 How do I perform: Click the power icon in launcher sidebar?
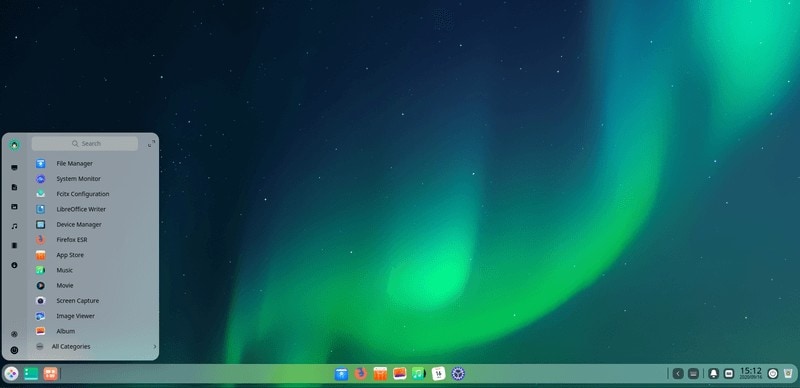click(x=14, y=350)
